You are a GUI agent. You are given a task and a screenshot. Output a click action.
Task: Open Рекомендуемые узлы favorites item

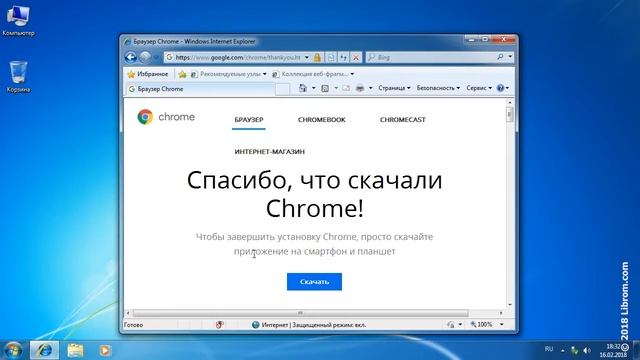point(229,74)
